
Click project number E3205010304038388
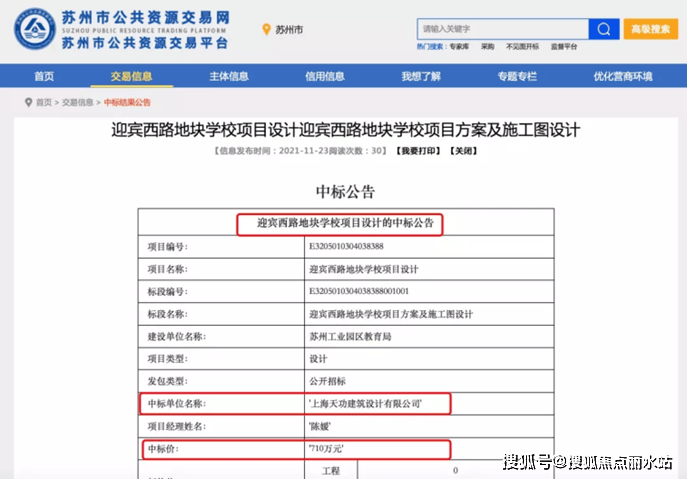346,246
